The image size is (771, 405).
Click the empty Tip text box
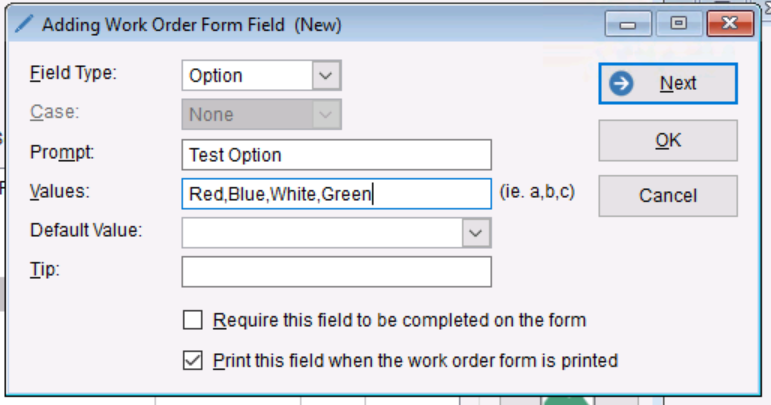coord(336,272)
